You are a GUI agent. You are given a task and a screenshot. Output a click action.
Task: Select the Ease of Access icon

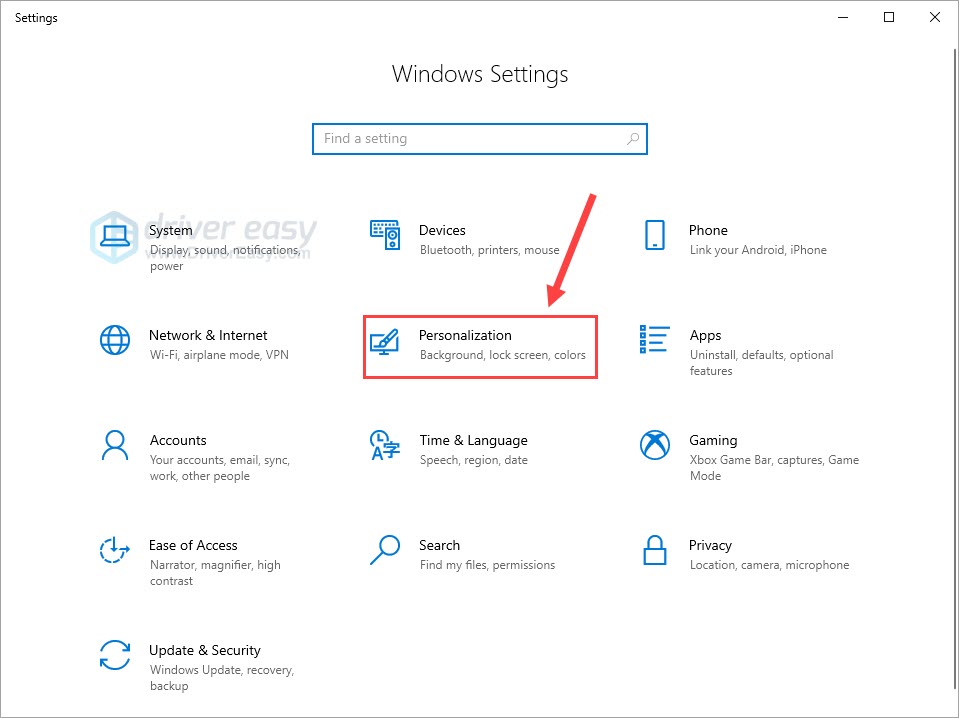coord(114,547)
